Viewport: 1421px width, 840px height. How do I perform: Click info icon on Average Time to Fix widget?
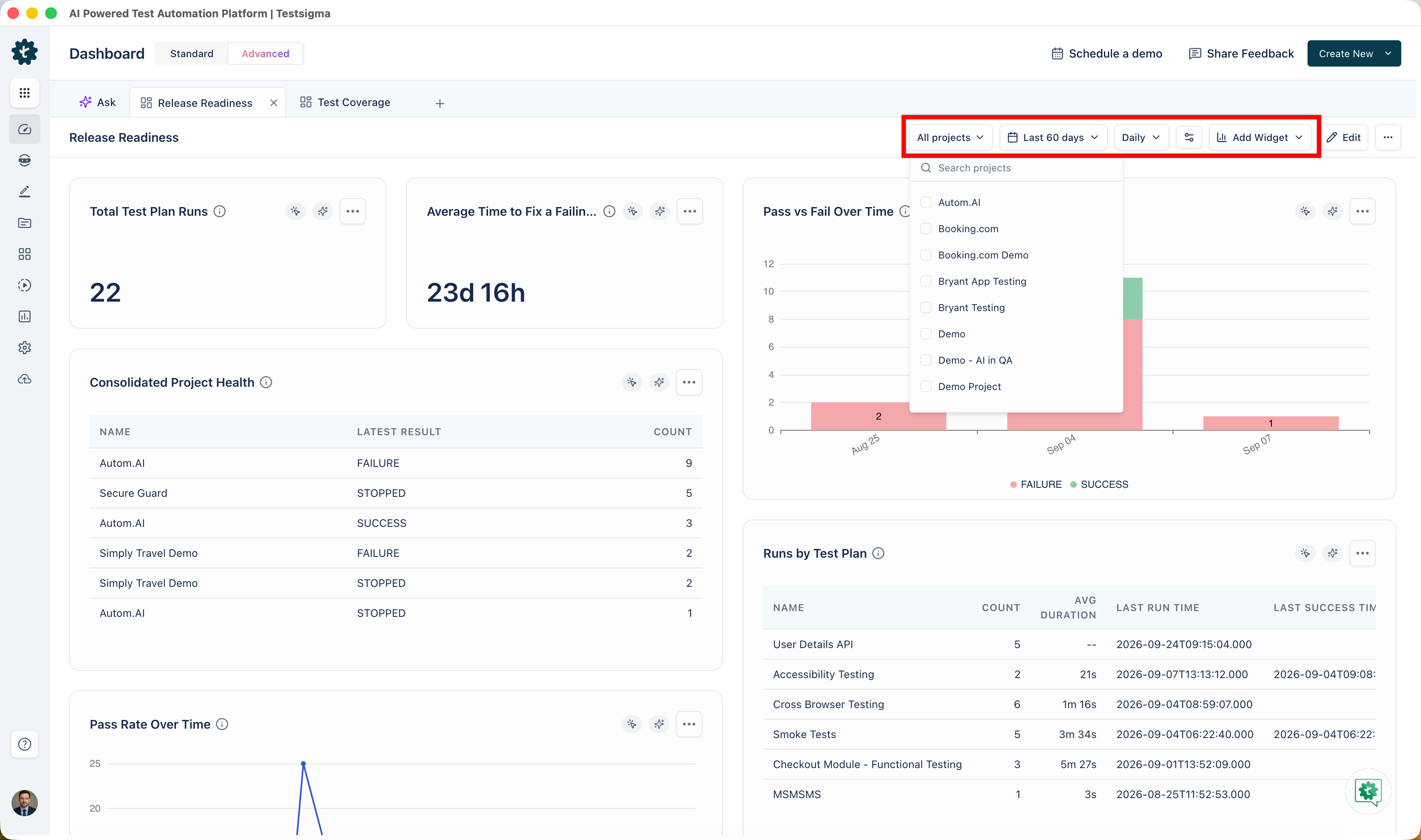(x=609, y=211)
